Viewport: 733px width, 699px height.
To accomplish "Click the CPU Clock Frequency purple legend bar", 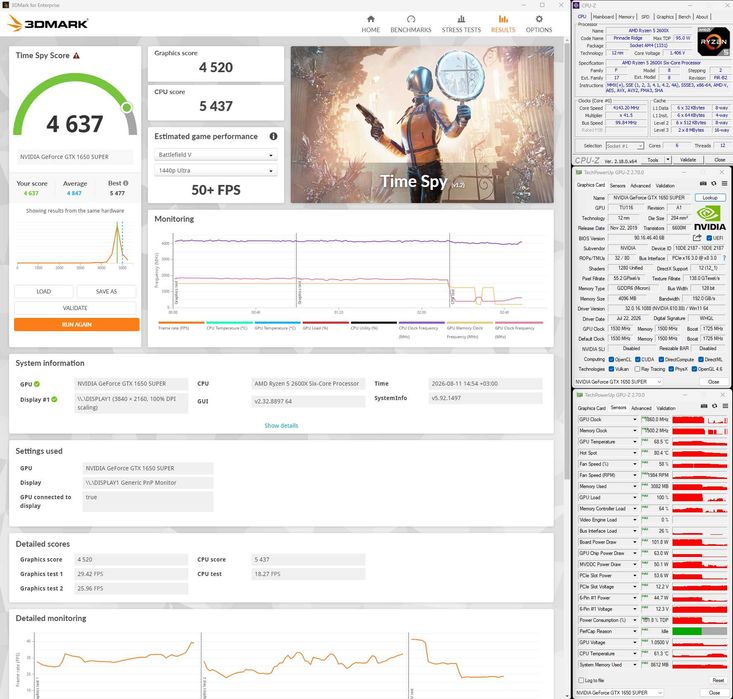I will (421, 323).
